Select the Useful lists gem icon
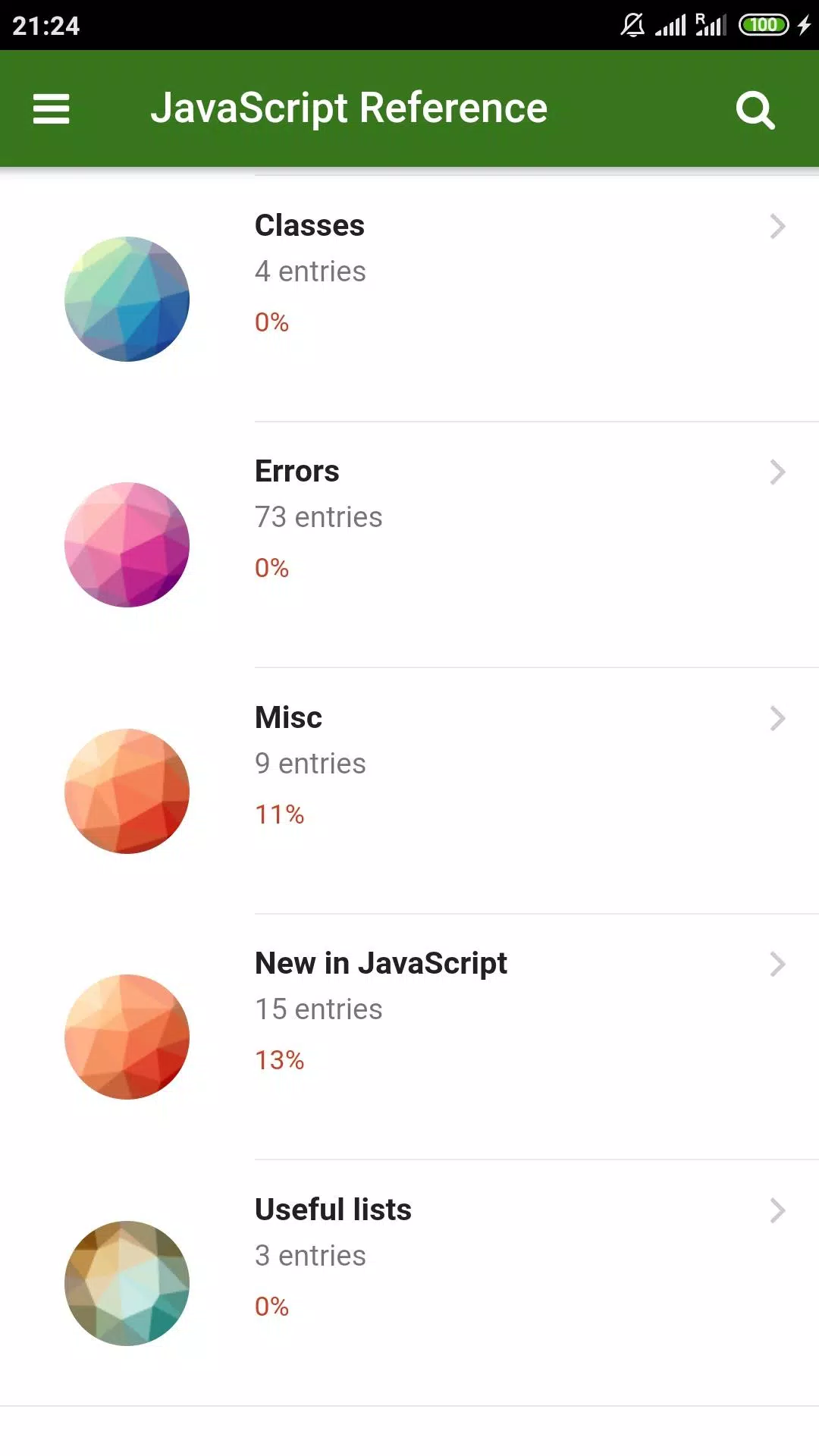 coord(127,1283)
